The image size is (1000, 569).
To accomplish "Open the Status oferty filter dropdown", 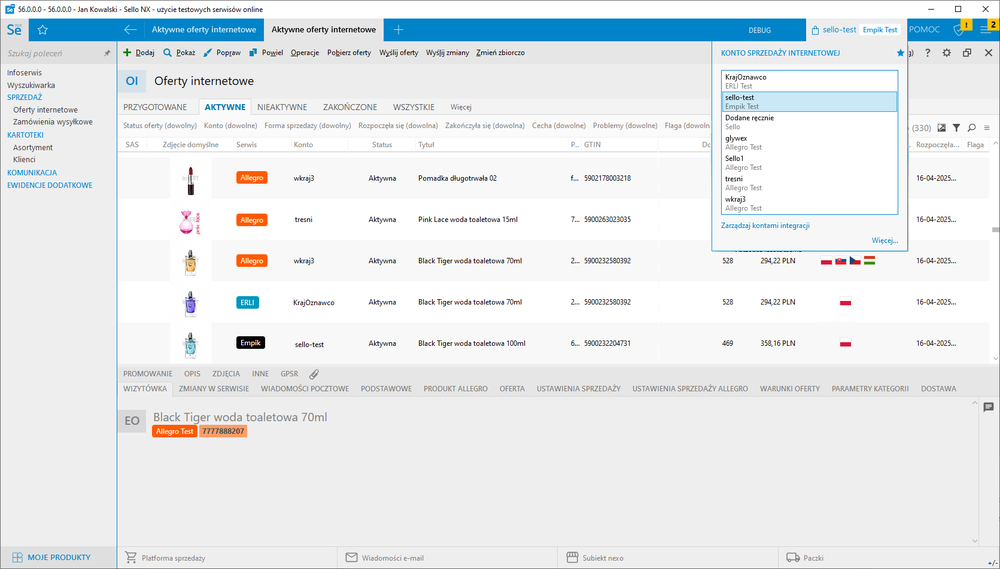I will (160, 126).
